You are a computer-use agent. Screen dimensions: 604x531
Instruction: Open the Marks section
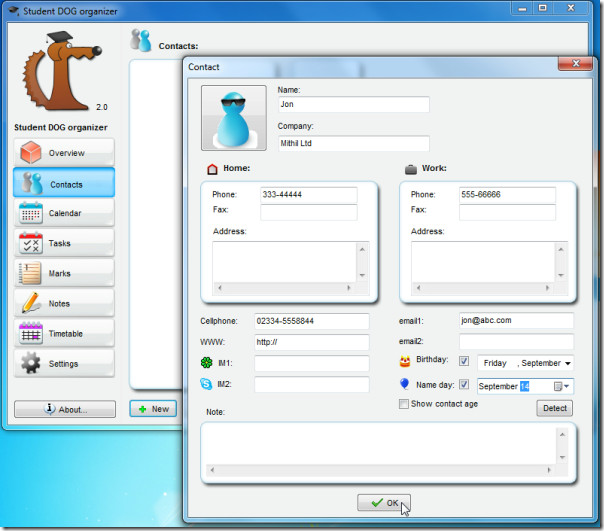point(64,273)
